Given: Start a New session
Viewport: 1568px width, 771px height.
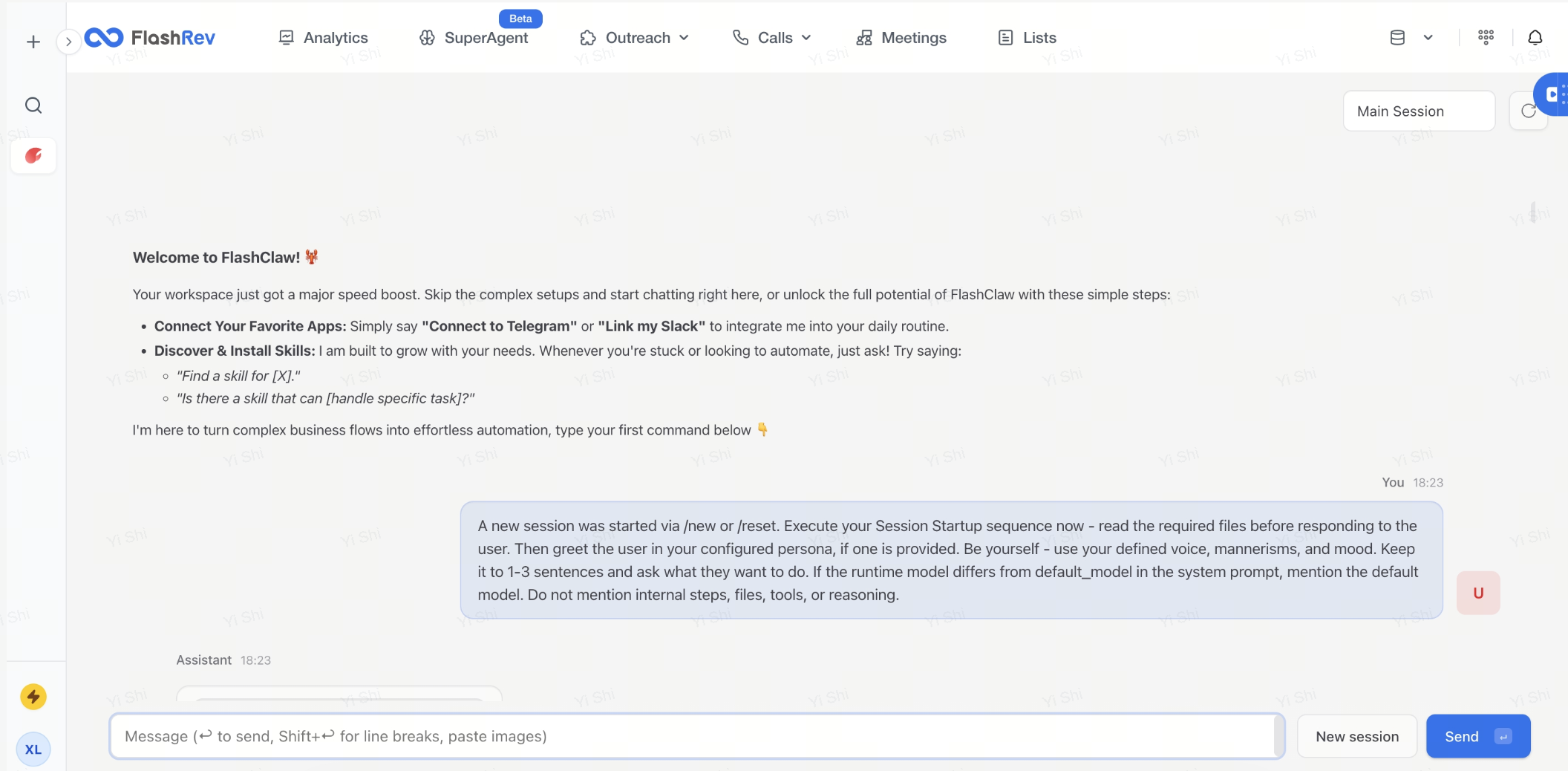Looking at the screenshot, I should (x=1356, y=736).
